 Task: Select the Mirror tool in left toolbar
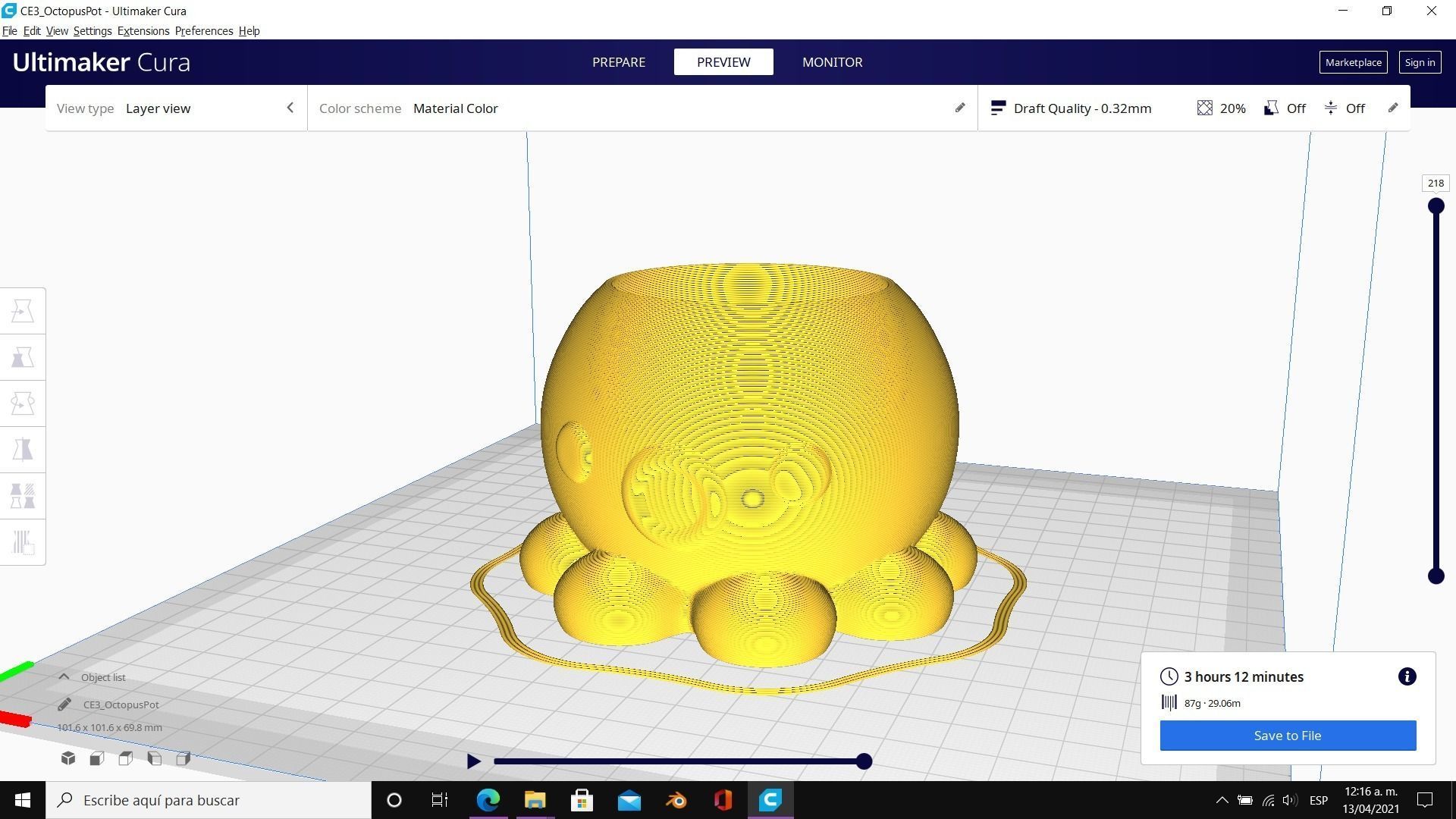click(x=23, y=450)
